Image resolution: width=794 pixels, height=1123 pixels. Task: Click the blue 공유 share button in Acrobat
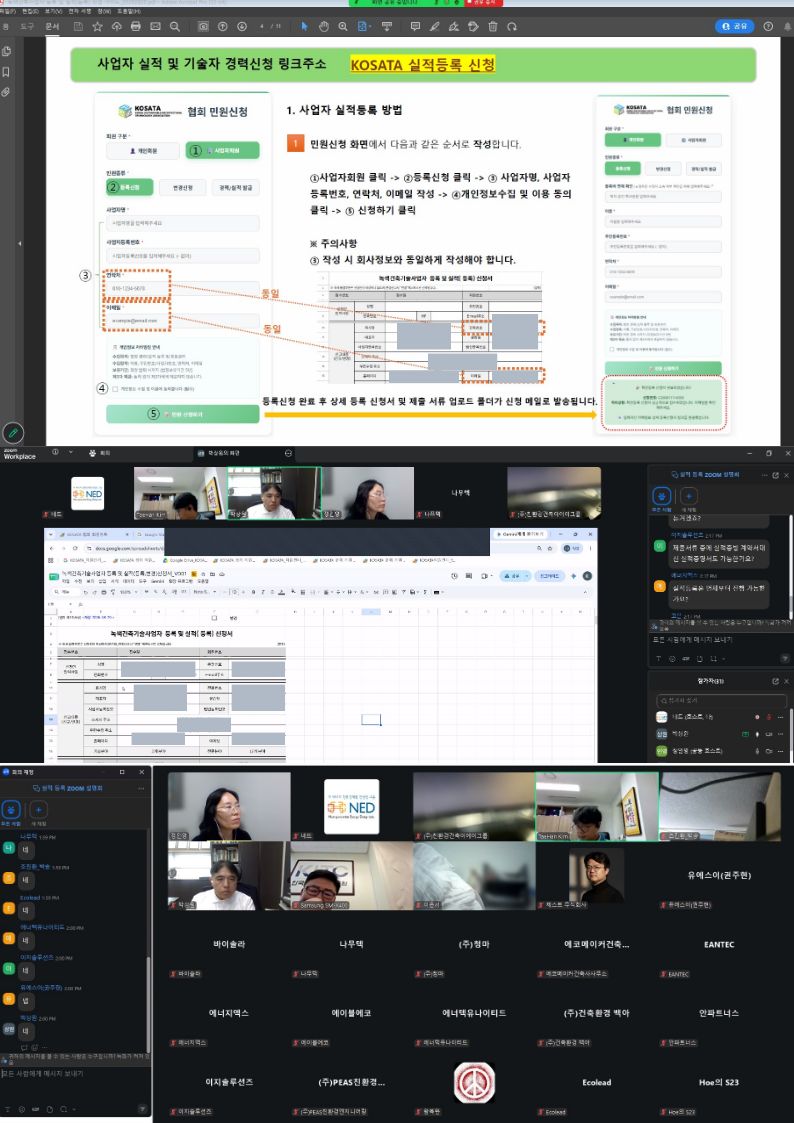pyautogui.click(x=735, y=26)
